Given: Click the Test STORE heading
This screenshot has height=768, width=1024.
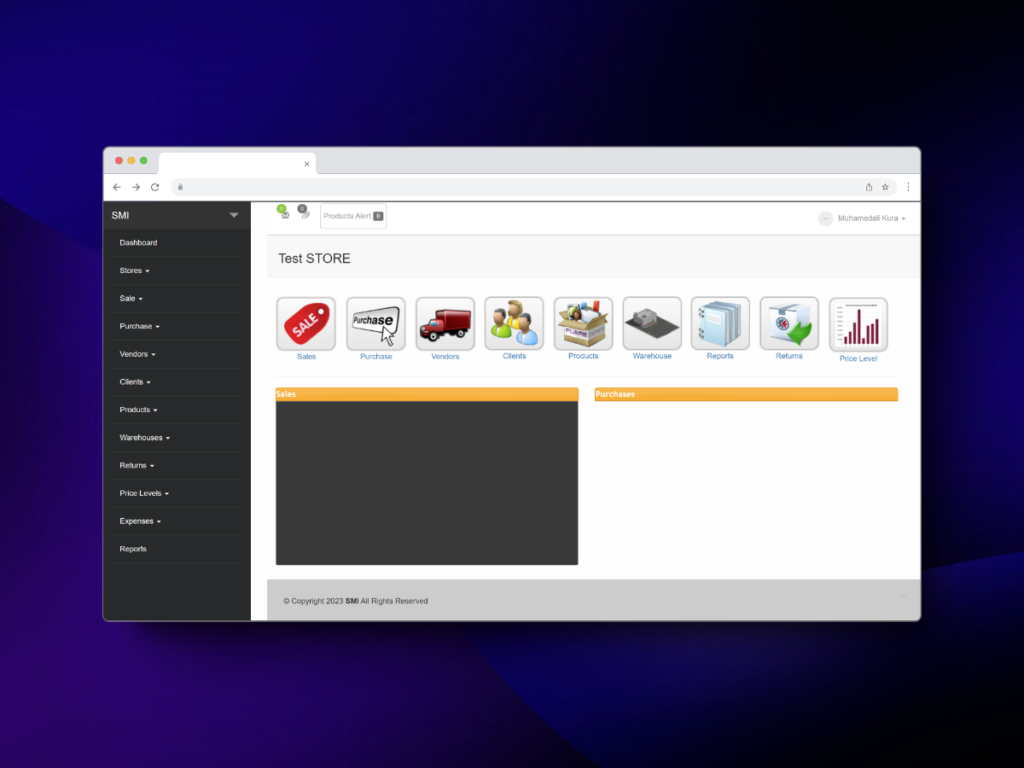Looking at the screenshot, I should click(x=314, y=259).
